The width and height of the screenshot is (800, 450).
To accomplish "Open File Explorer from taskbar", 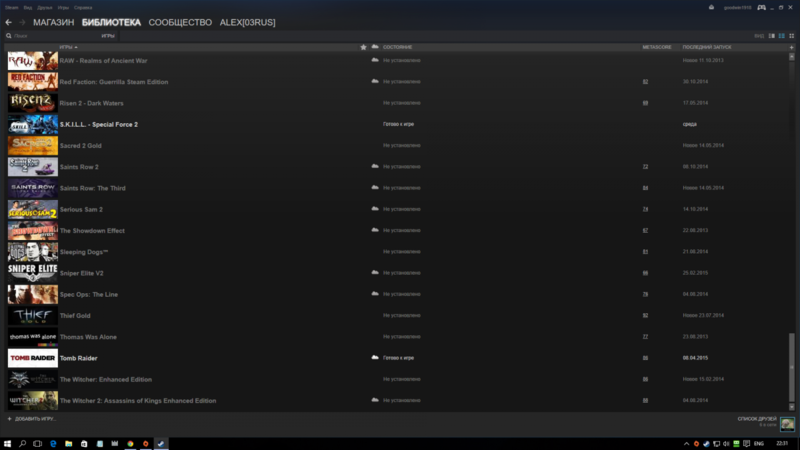I will (68, 443).
